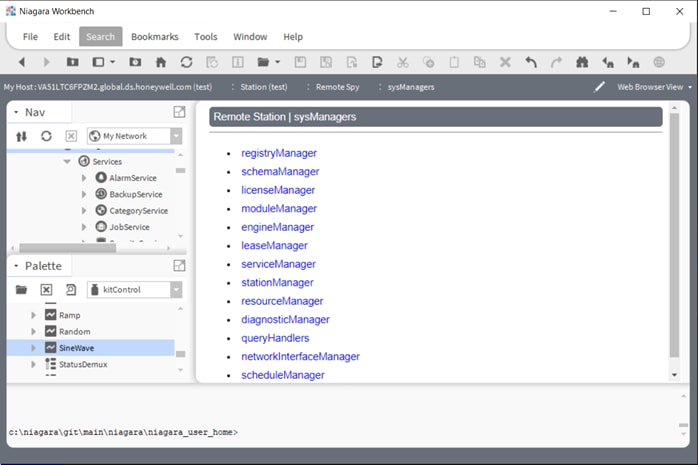Click the Export icon in toolbar
This screenshot has height=465, width=698.
pos(377,62)
